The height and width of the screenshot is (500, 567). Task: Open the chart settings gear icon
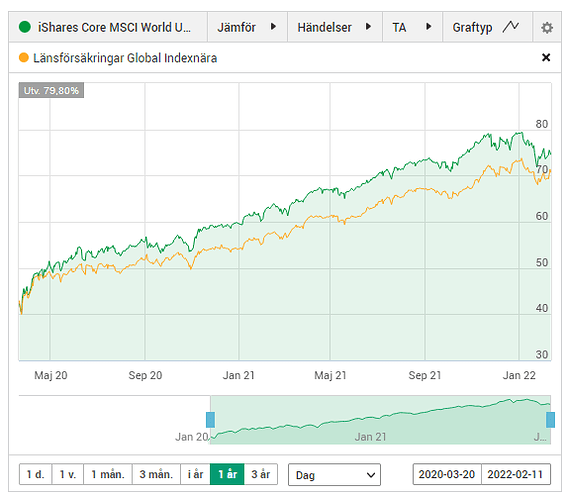(547, 27)
